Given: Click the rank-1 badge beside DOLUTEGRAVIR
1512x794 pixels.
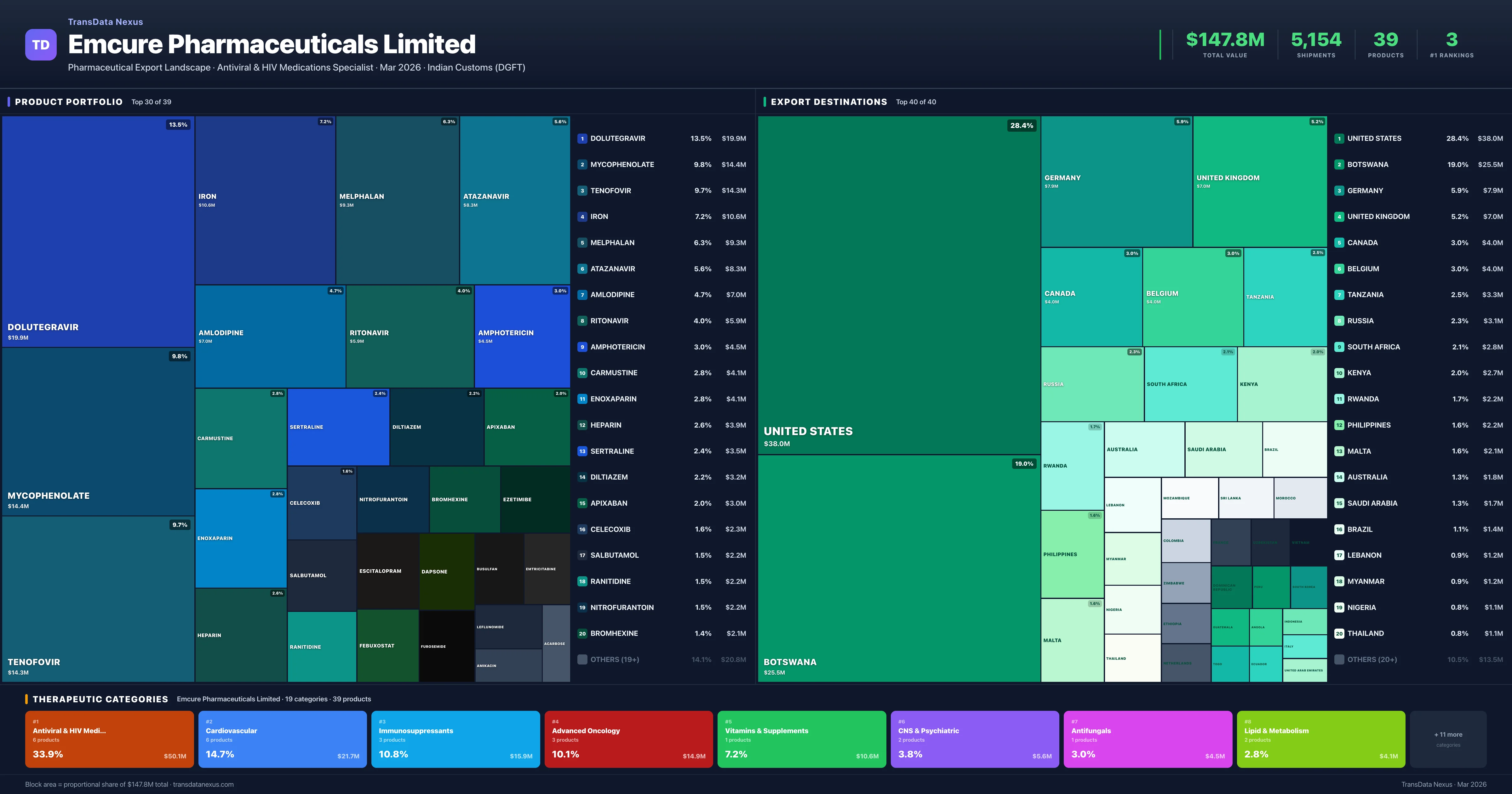Looking at the screenshot, I should coord(582,138).
